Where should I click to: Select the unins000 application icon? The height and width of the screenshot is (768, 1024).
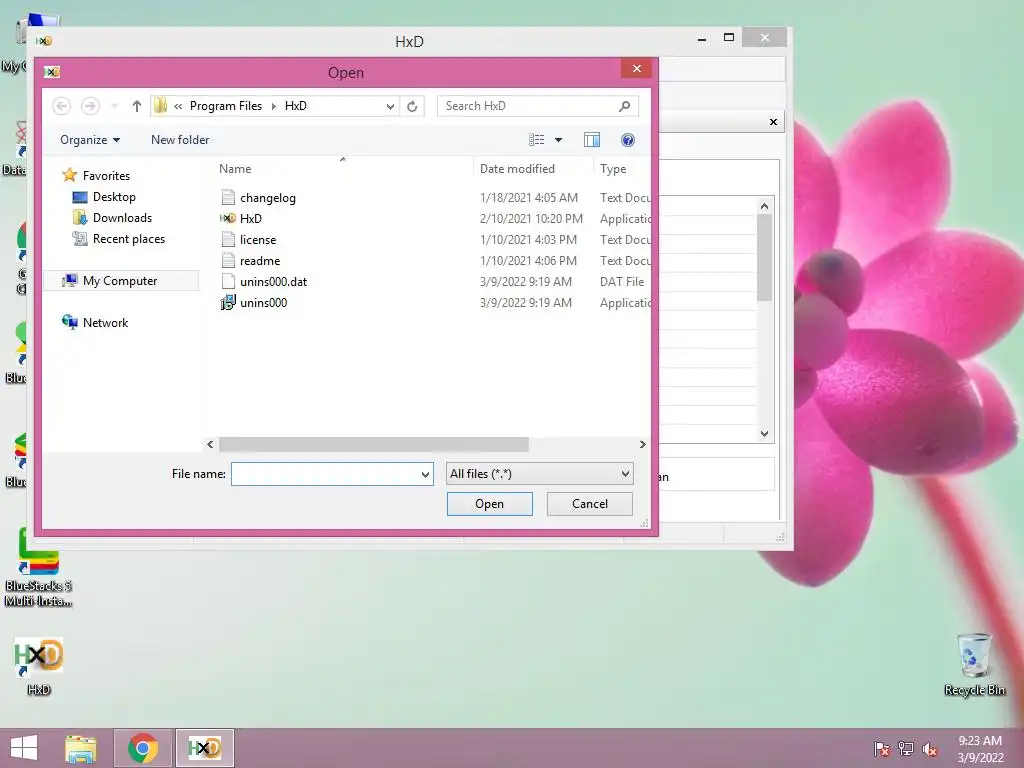pyautogui.click(x=228, y=302)
